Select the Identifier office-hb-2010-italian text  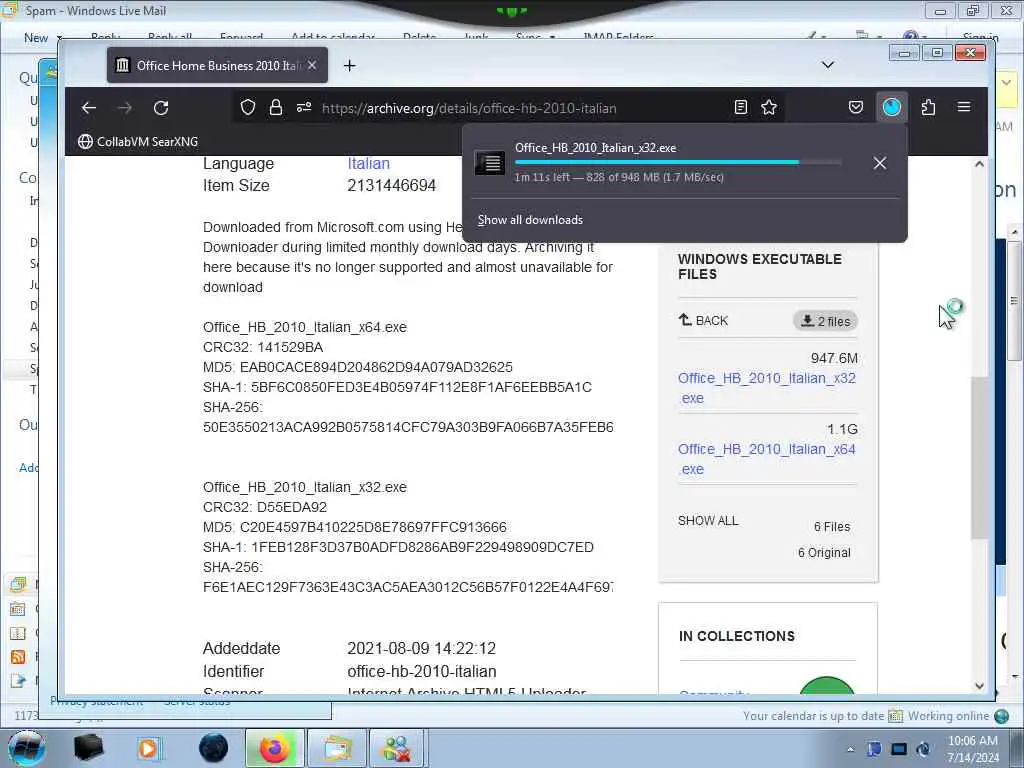[422, 672]
